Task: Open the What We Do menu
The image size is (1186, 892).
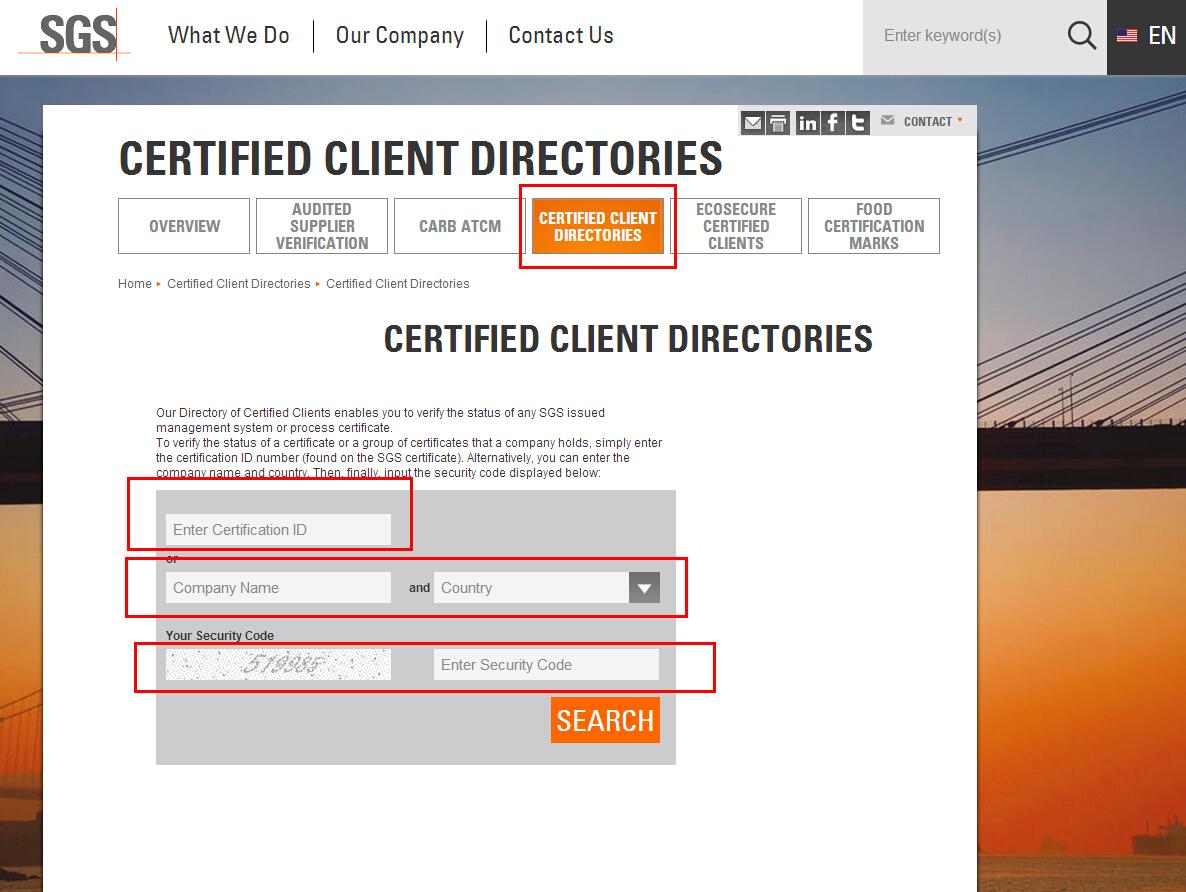Action: coord(228,36)
